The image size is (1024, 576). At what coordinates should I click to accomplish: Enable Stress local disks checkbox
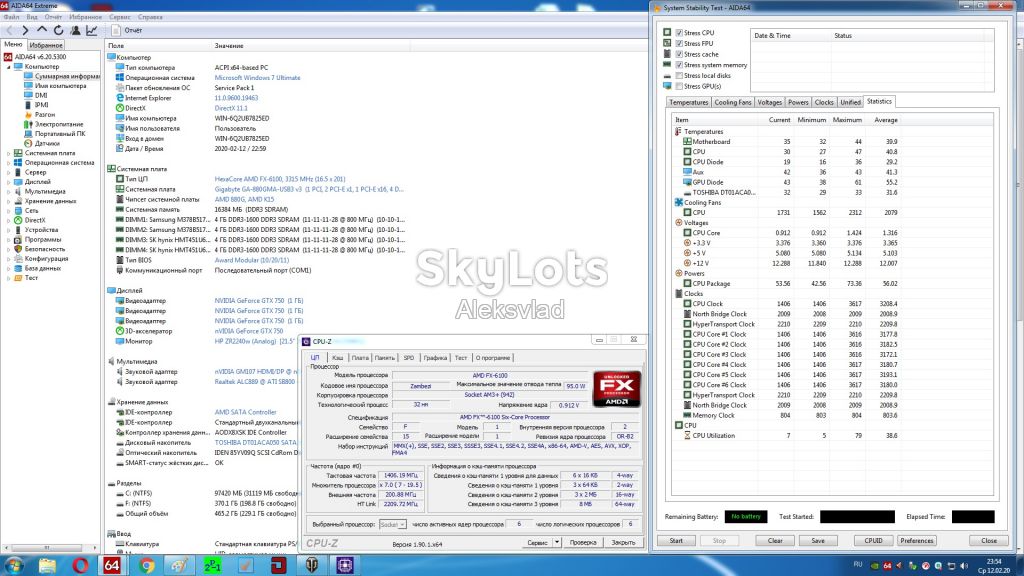[x=679, y=76]
